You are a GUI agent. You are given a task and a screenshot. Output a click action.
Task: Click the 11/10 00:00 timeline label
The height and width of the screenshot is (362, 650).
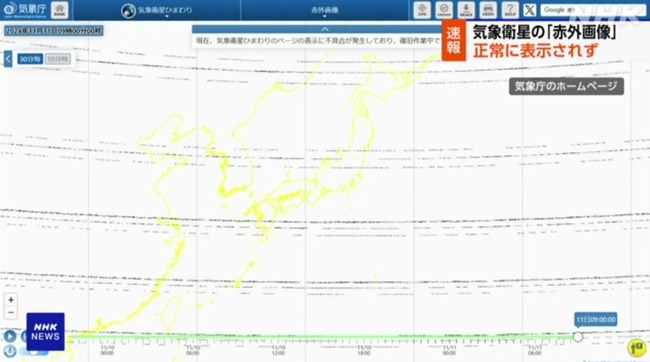107,350
